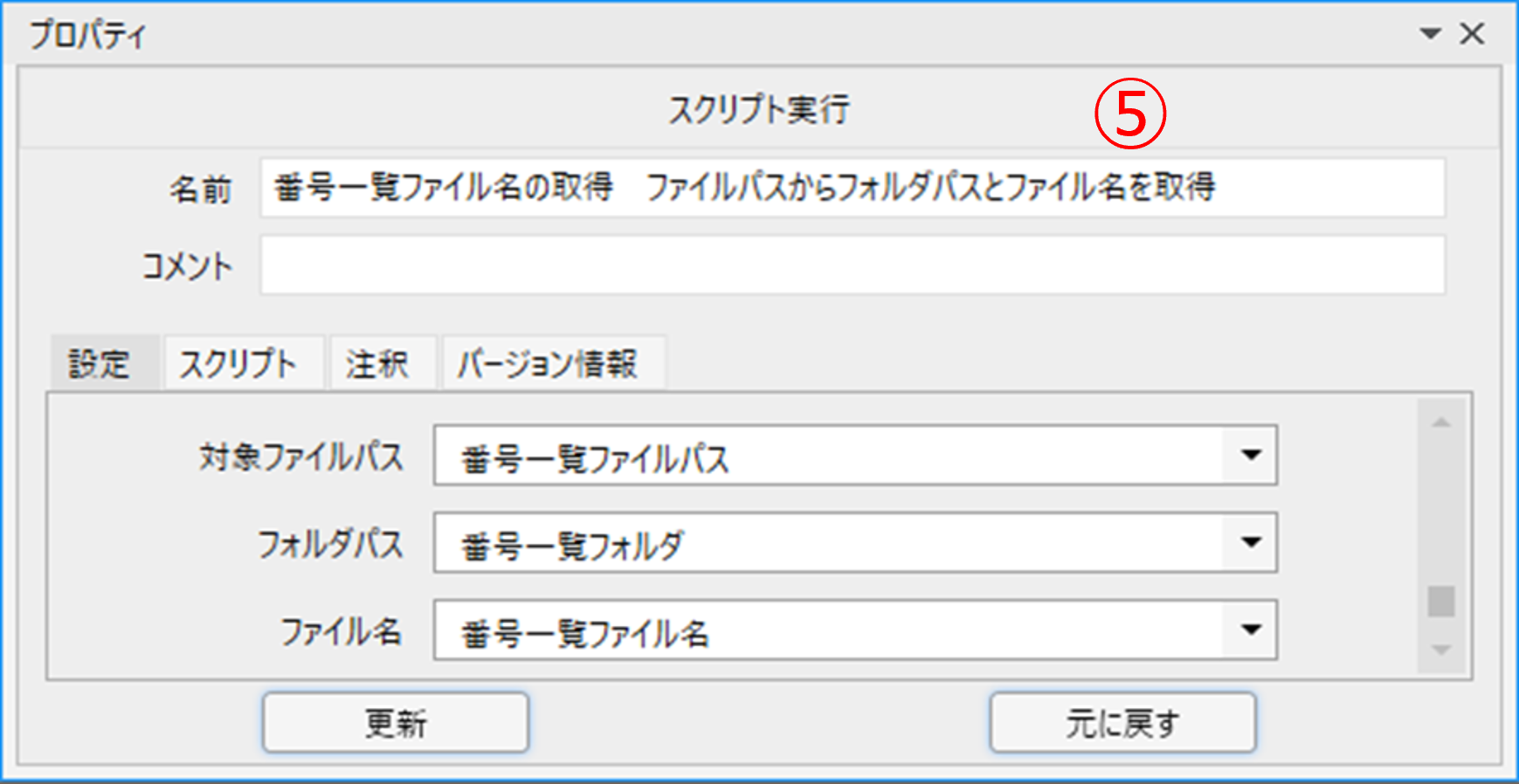Click the empty コメント field

pyautogui.click(x=852, y=265)
